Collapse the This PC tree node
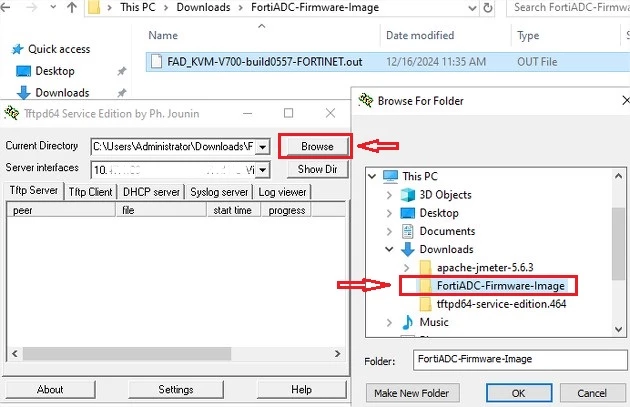The image size is (630, 407). [372, 176]
